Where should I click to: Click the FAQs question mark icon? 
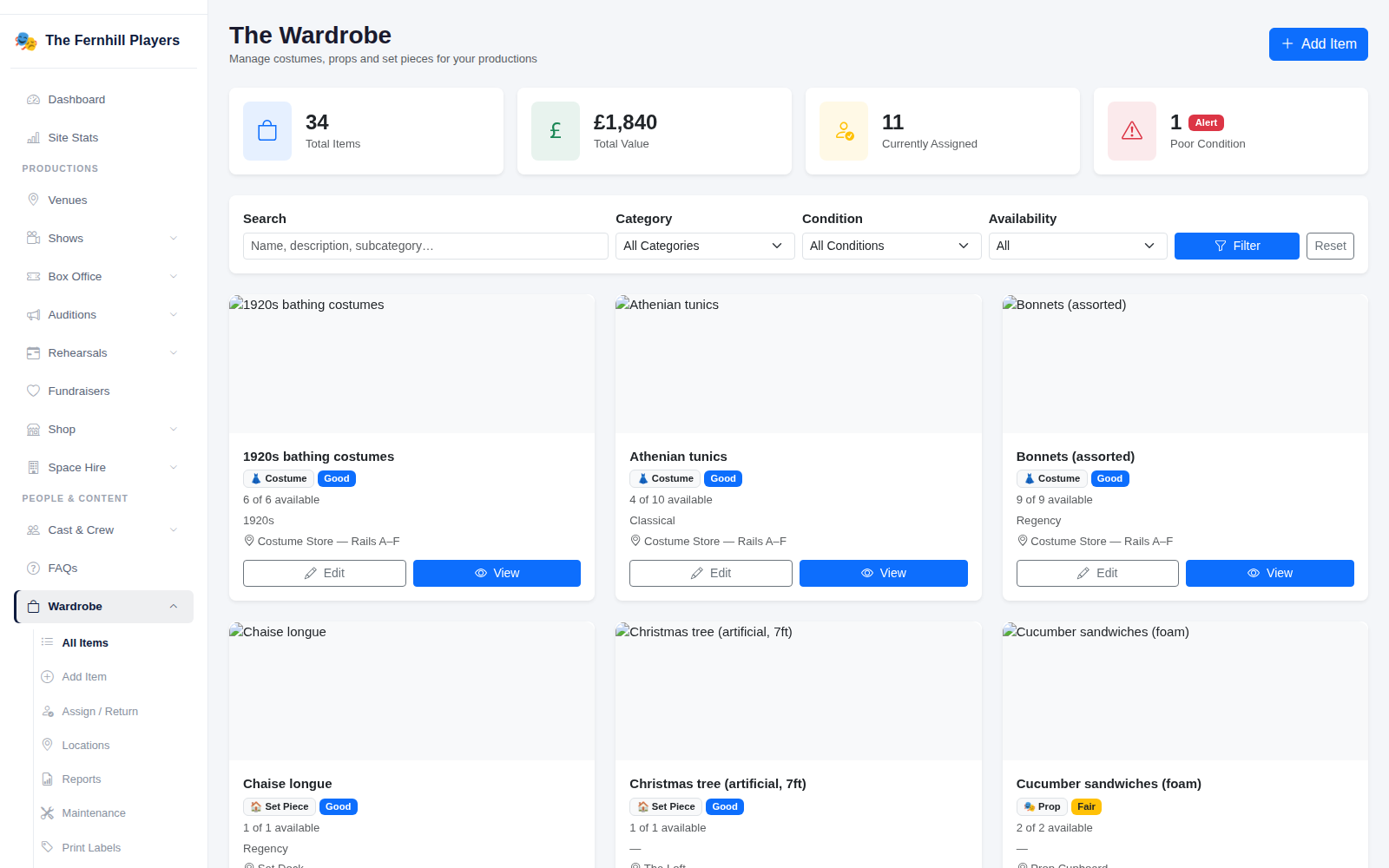(33, 569)
